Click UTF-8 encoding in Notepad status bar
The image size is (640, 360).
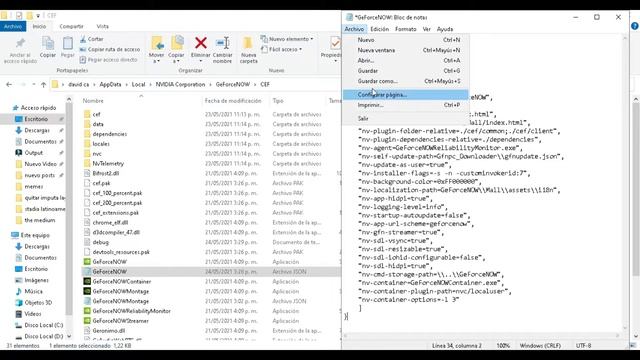583,346
